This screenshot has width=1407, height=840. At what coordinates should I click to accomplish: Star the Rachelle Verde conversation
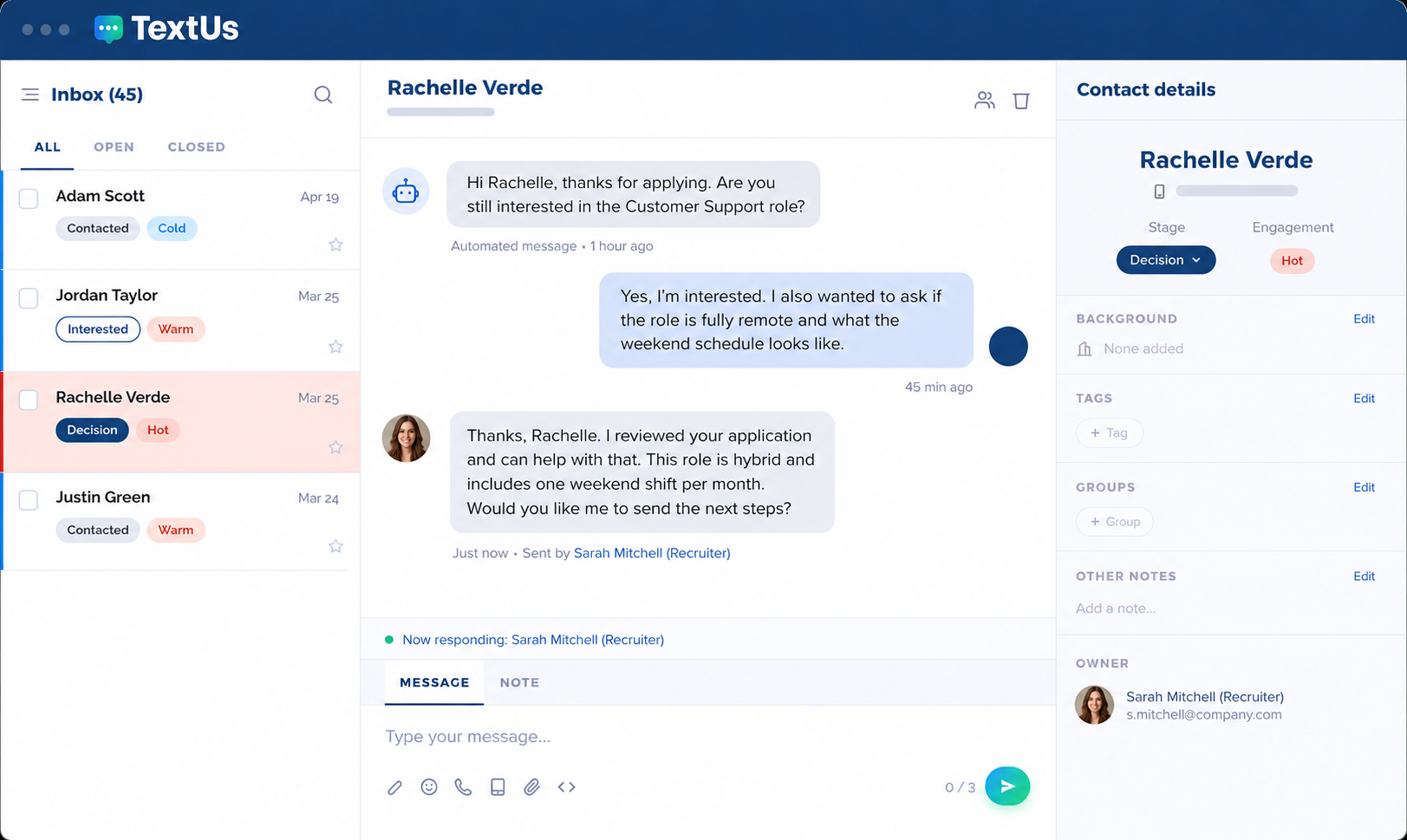pos(335,447)
